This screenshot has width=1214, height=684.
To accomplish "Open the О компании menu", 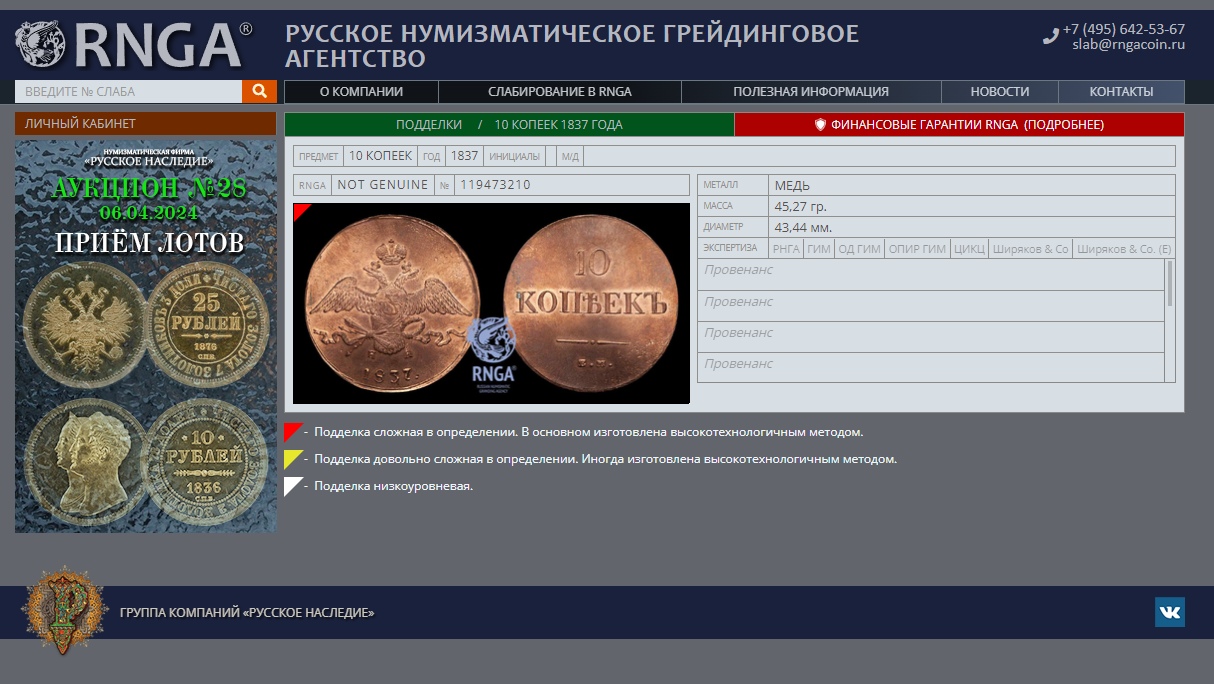I will 361,92.
